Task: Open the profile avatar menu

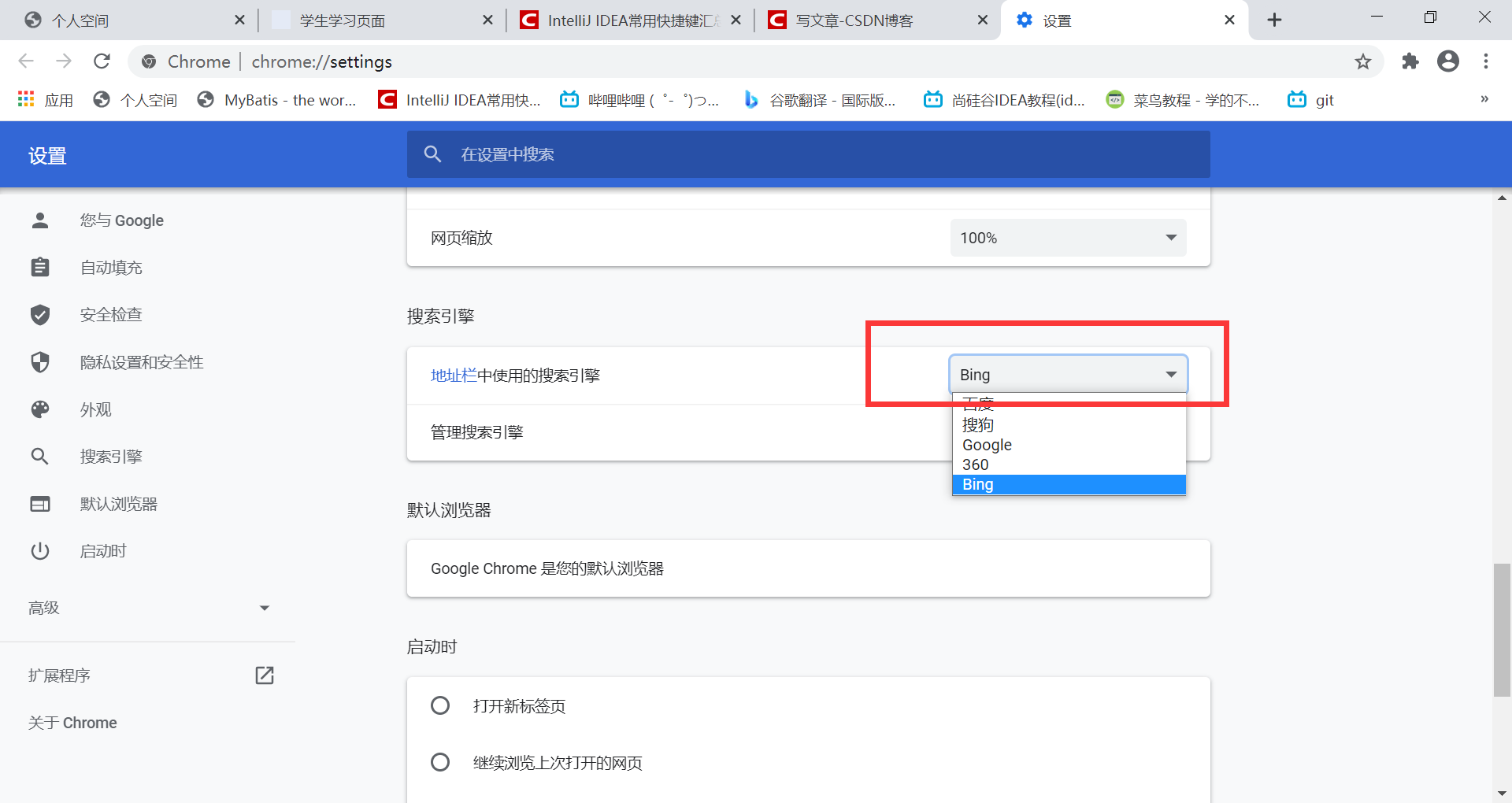Action: coord(1448,61)
